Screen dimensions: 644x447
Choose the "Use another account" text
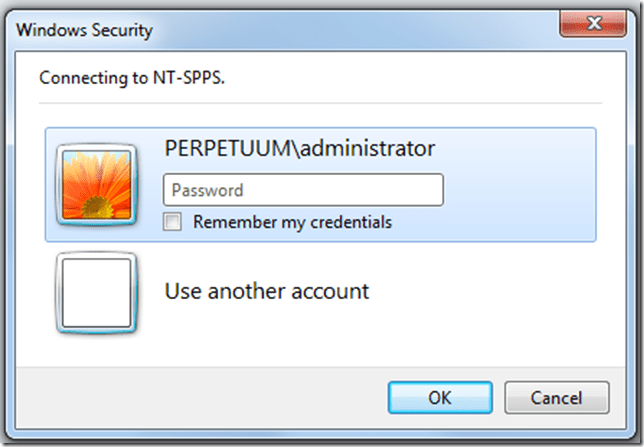[x=266, y=292]
